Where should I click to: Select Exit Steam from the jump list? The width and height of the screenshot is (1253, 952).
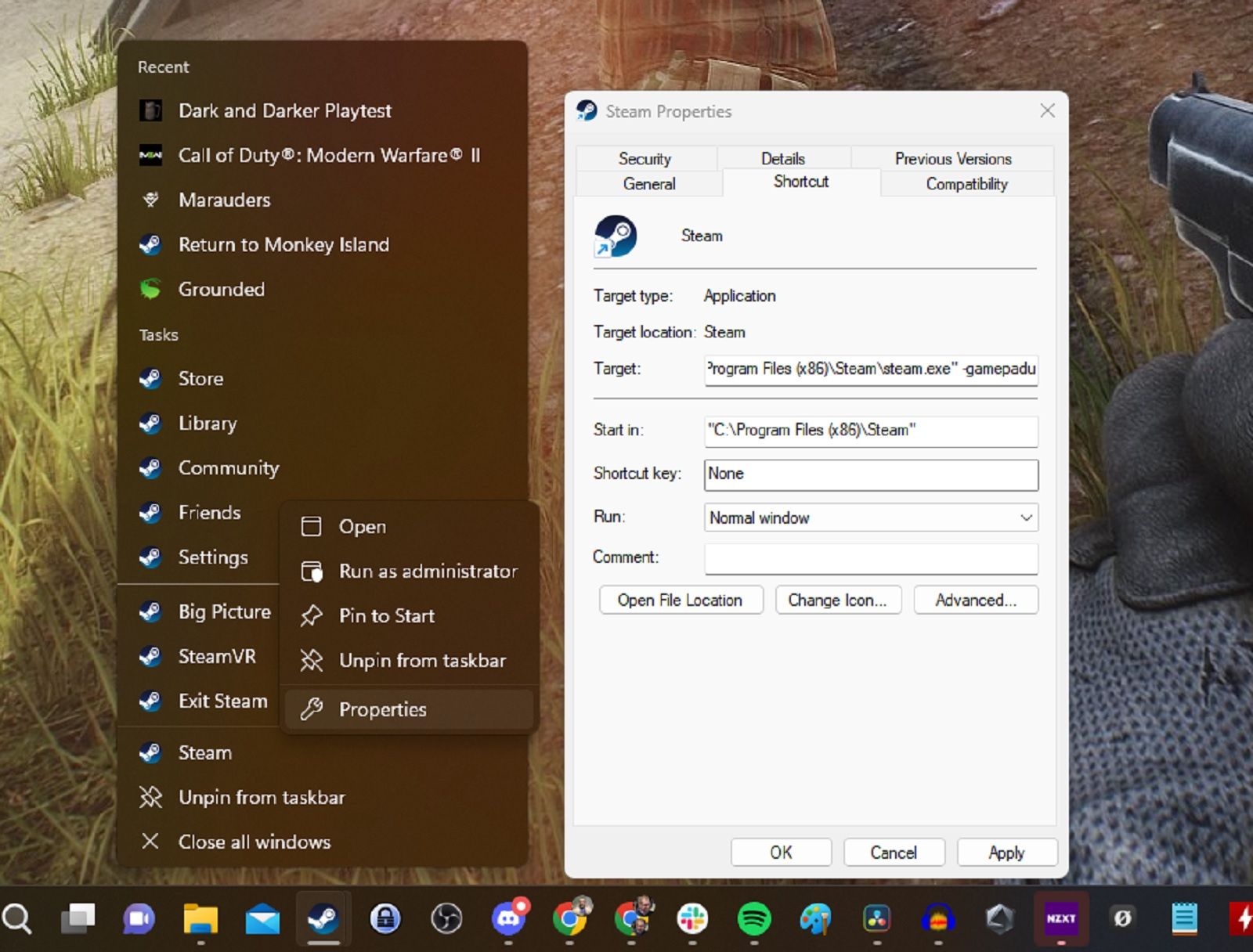click(223, 701)
